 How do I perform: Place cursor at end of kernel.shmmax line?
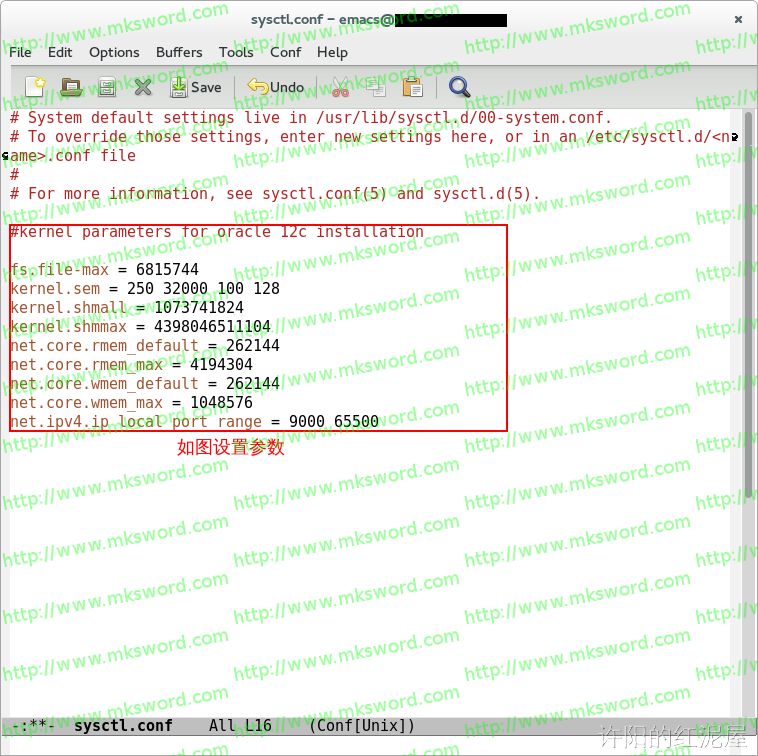[x=271, y=327]
